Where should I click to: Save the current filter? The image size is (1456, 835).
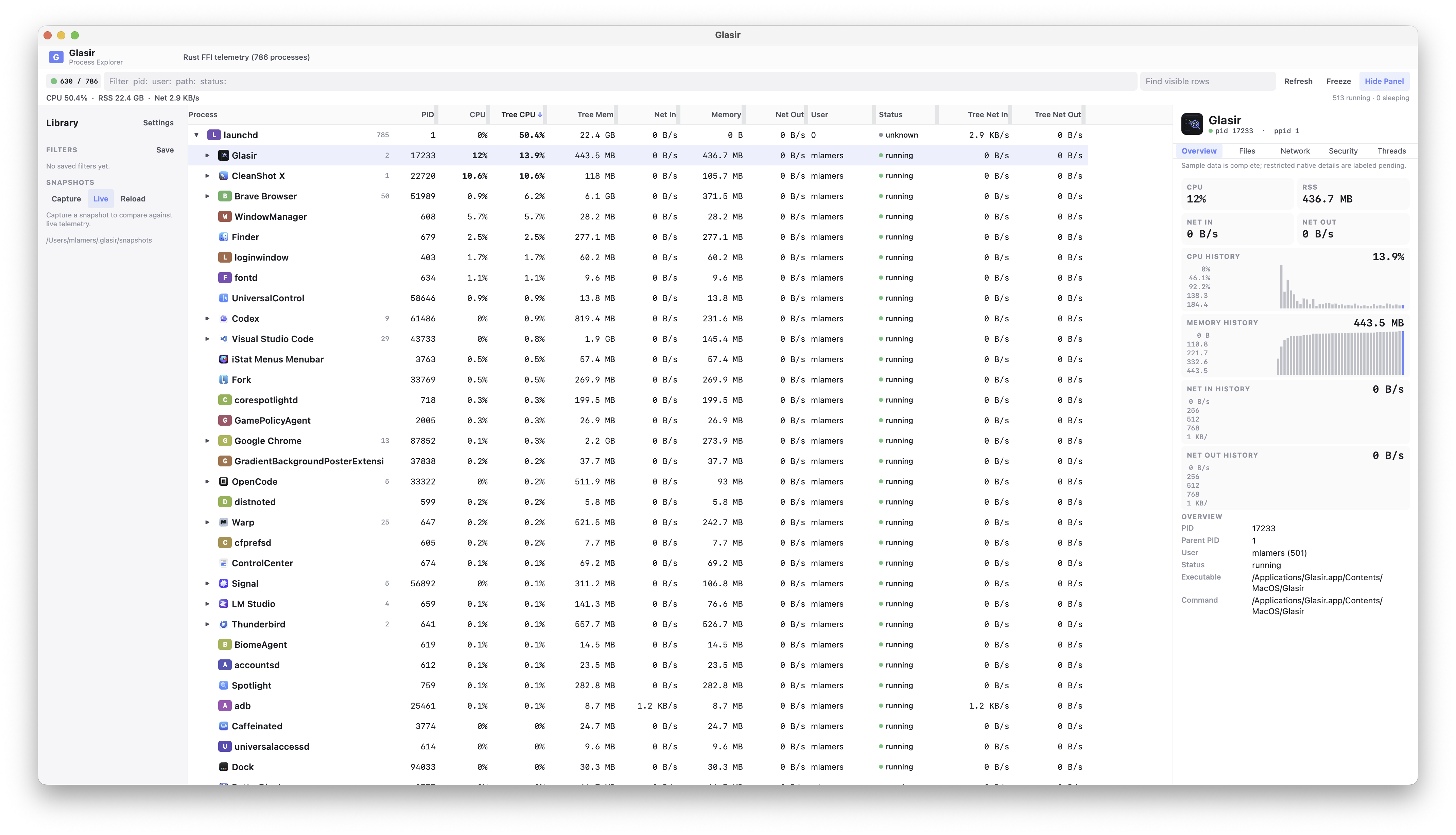point(164,150)
